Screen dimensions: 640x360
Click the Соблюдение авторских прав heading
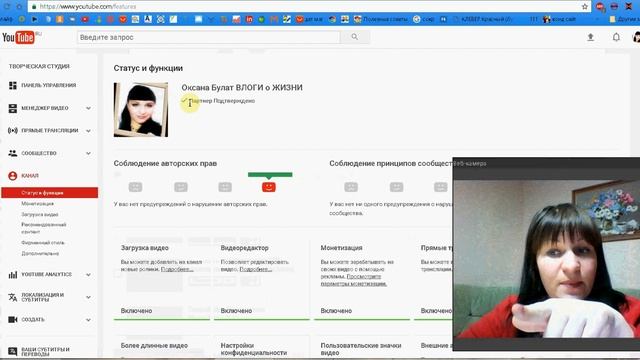[x=165, y=163]
